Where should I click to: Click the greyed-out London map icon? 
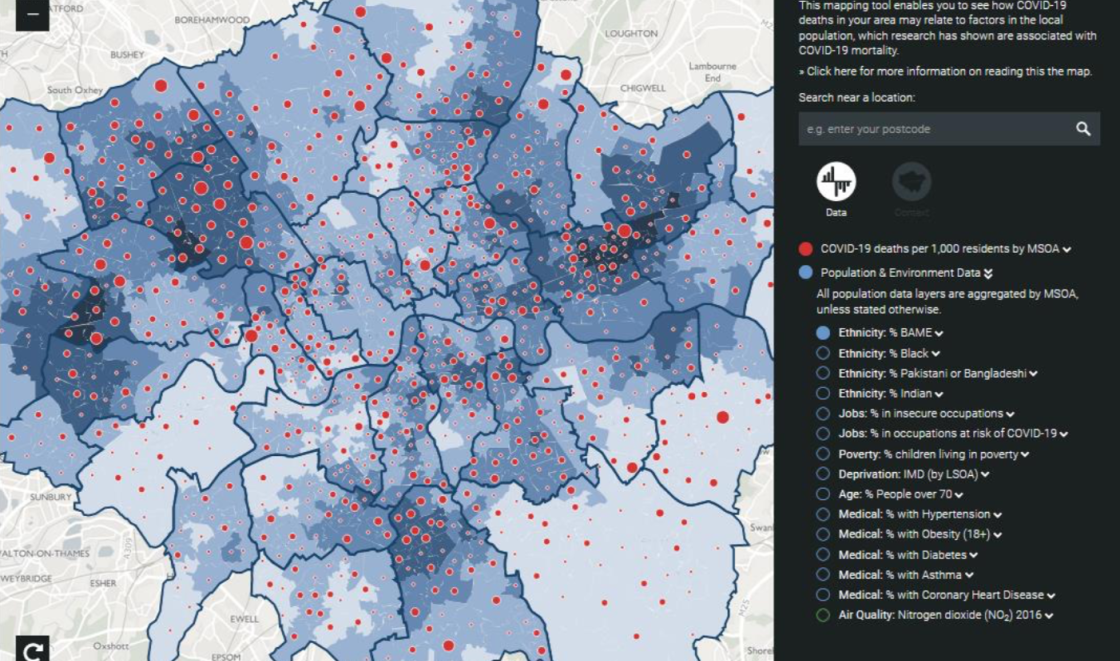coord(911,182)
